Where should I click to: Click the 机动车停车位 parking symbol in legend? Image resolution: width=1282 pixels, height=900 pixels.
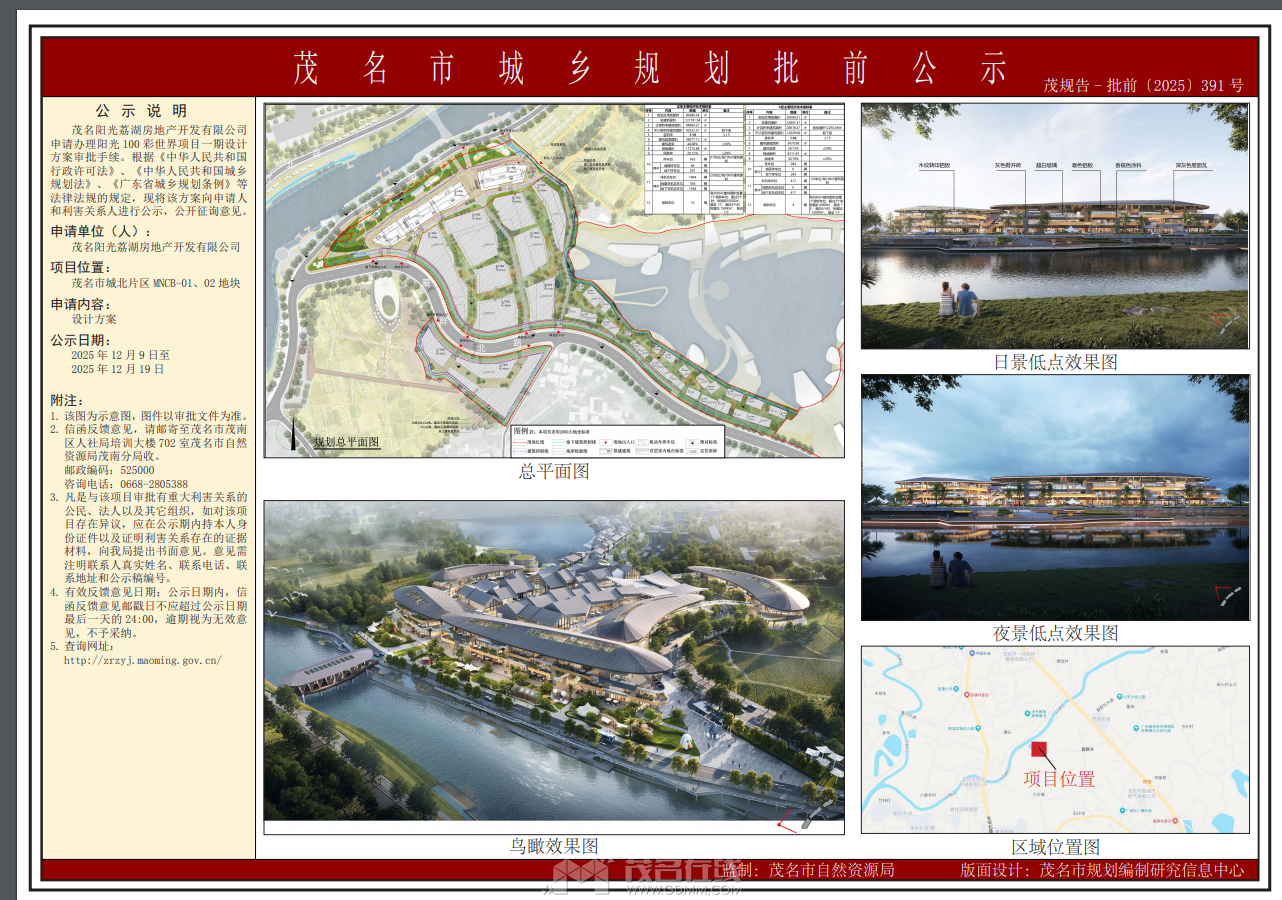tap(641, 442)
